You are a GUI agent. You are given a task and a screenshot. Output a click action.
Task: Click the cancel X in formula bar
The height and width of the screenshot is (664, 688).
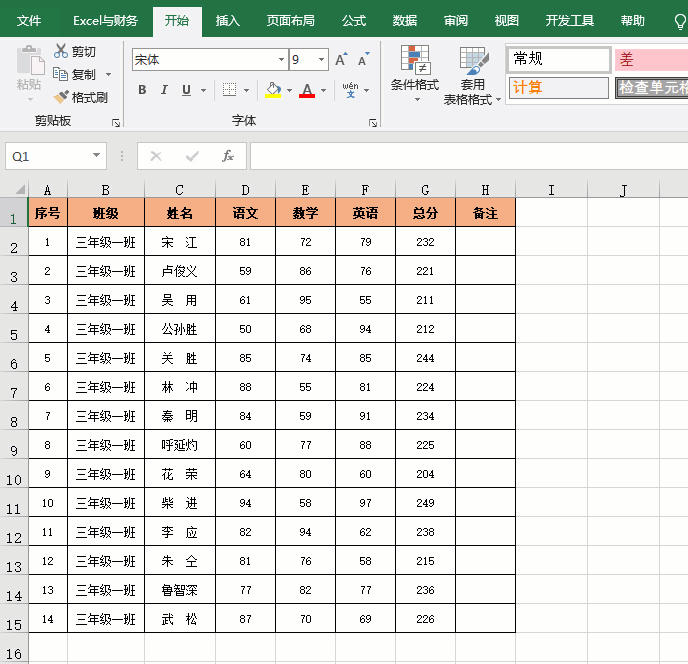pos(156,156)
